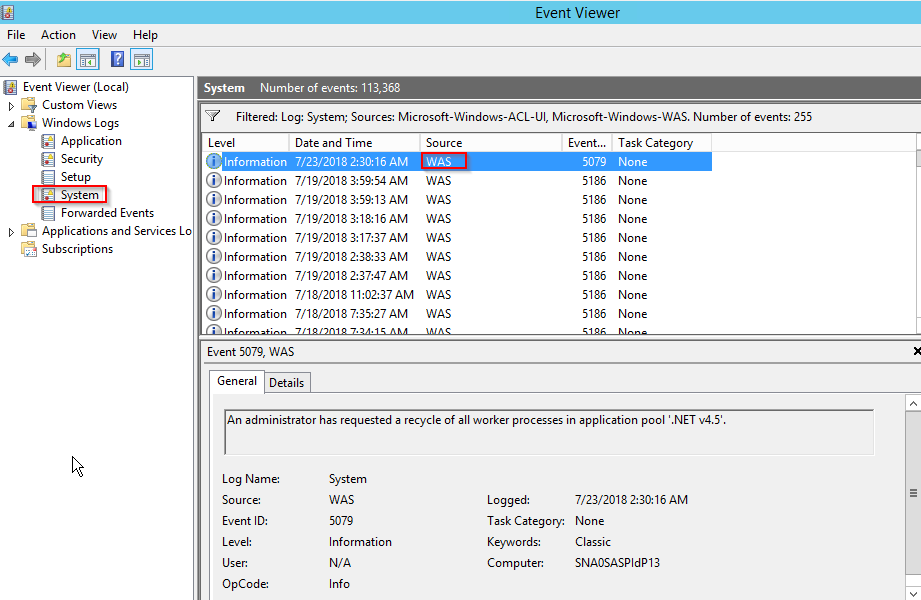Select the event at 7/19/2018 3:18:16 AM
The height and width of the screenshot is (600, 921).
click(x=457, y=219)
